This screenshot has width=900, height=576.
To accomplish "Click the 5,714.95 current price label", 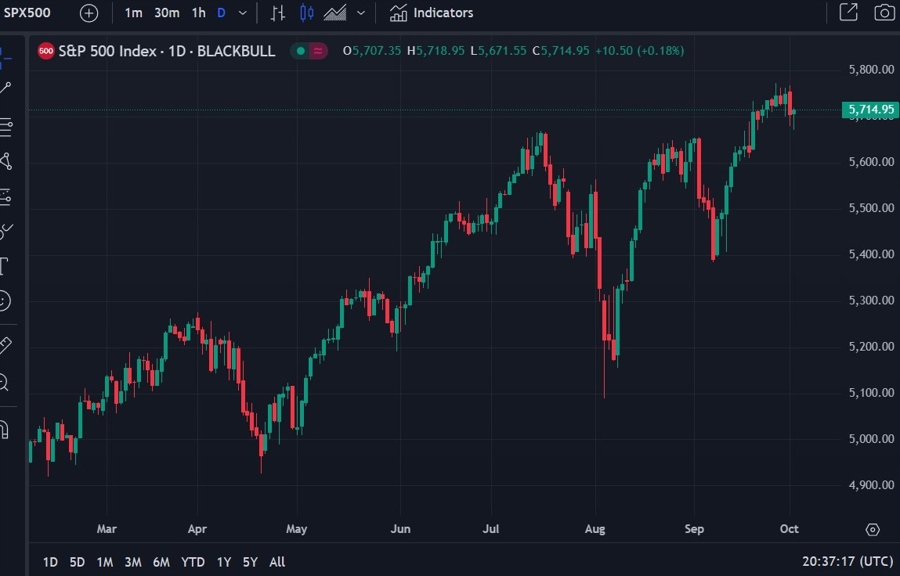I will pyautogui.click(x=870, y=110).
